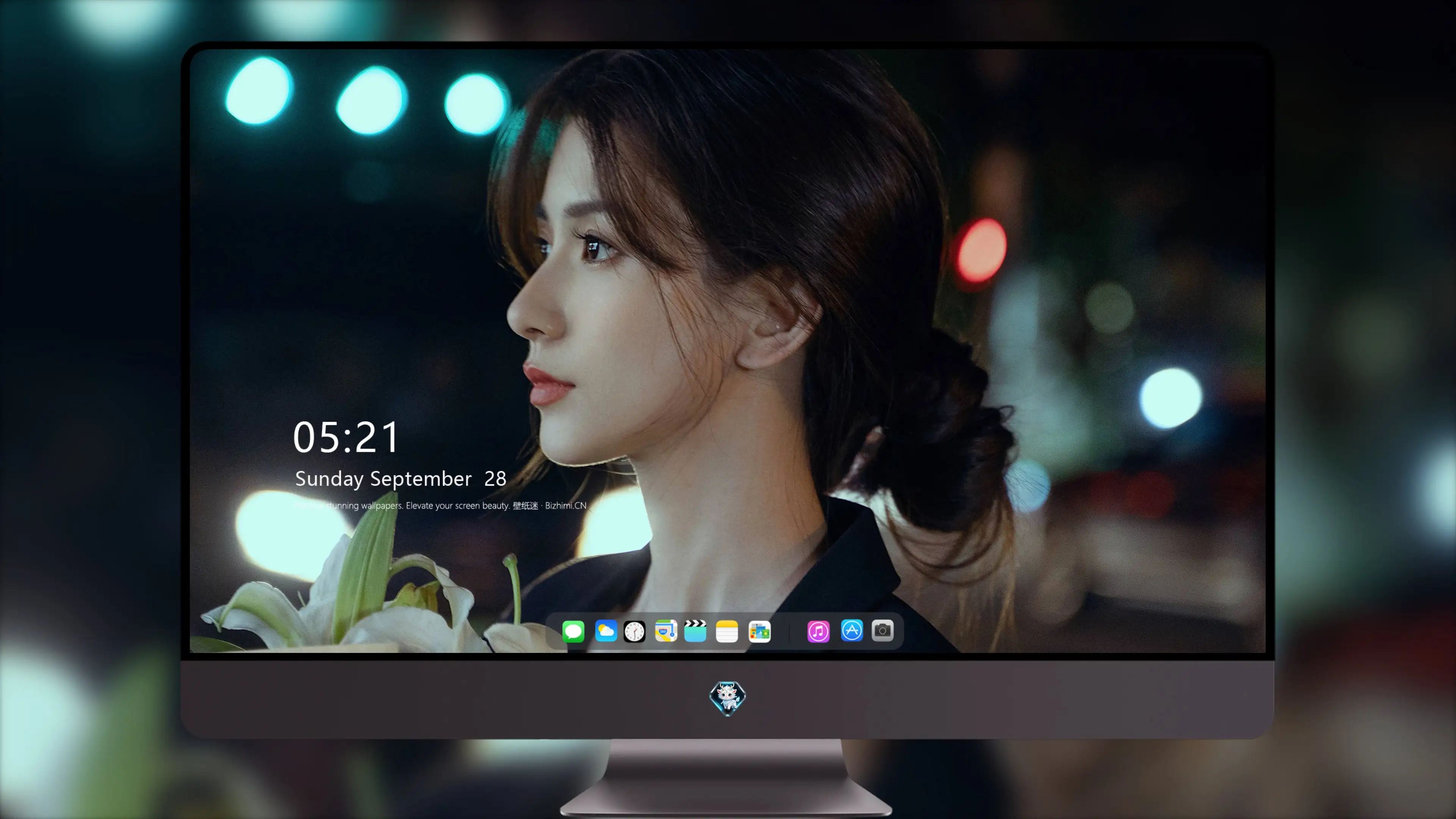Image resolution: width=1456 pixels, height=819 pixels.
Task: Open the Clock app icon
Action: (634, 631)
